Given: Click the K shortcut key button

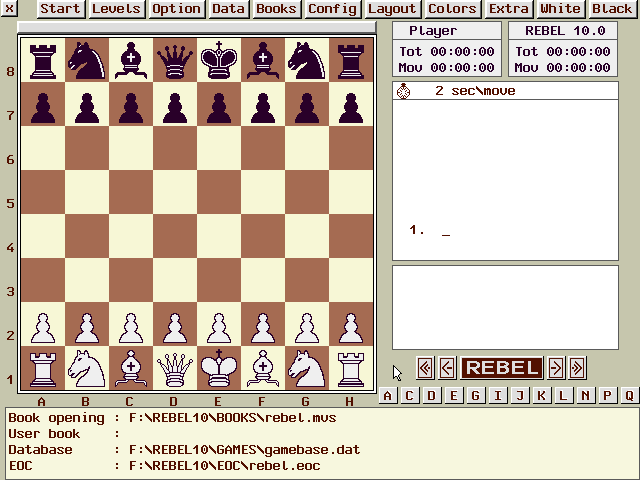Looking at the screenshot, I should click(542, 396).
